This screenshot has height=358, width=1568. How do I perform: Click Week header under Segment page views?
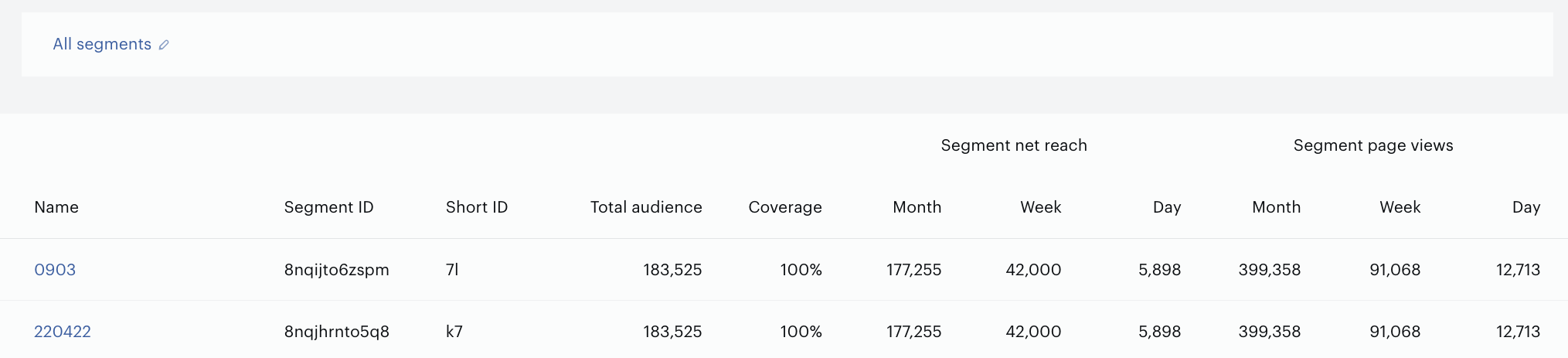[x=1400, y=207]
